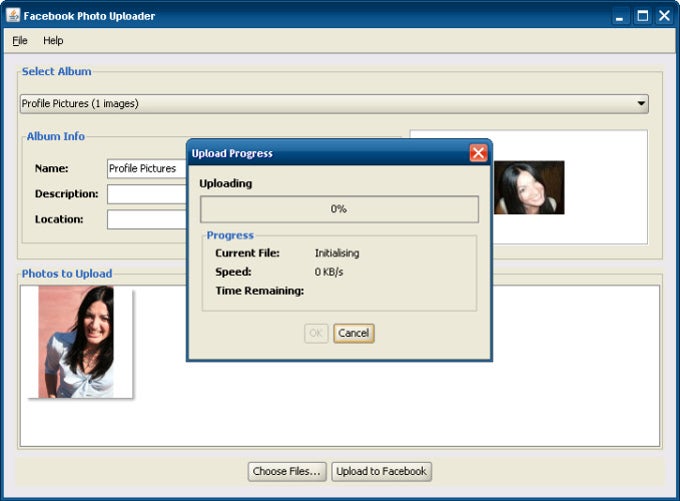680x501 pixels.
Task: Click the Select Album heading
Action: point(56,72)
